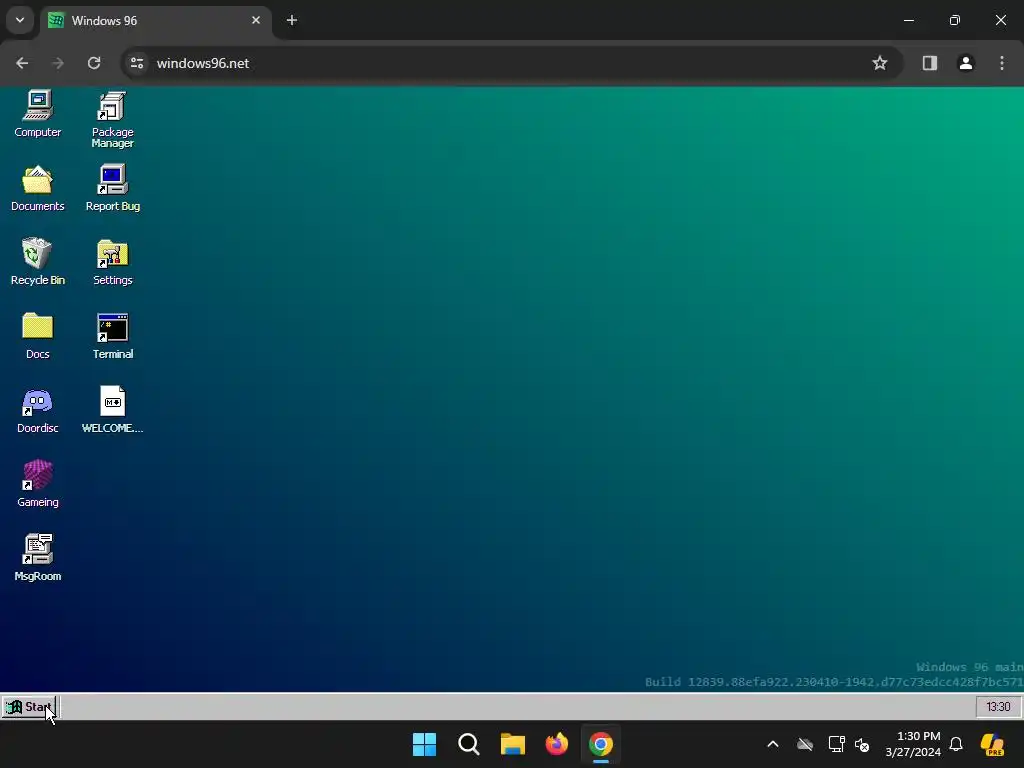Open the notifications bell

[x=956, y=744]
